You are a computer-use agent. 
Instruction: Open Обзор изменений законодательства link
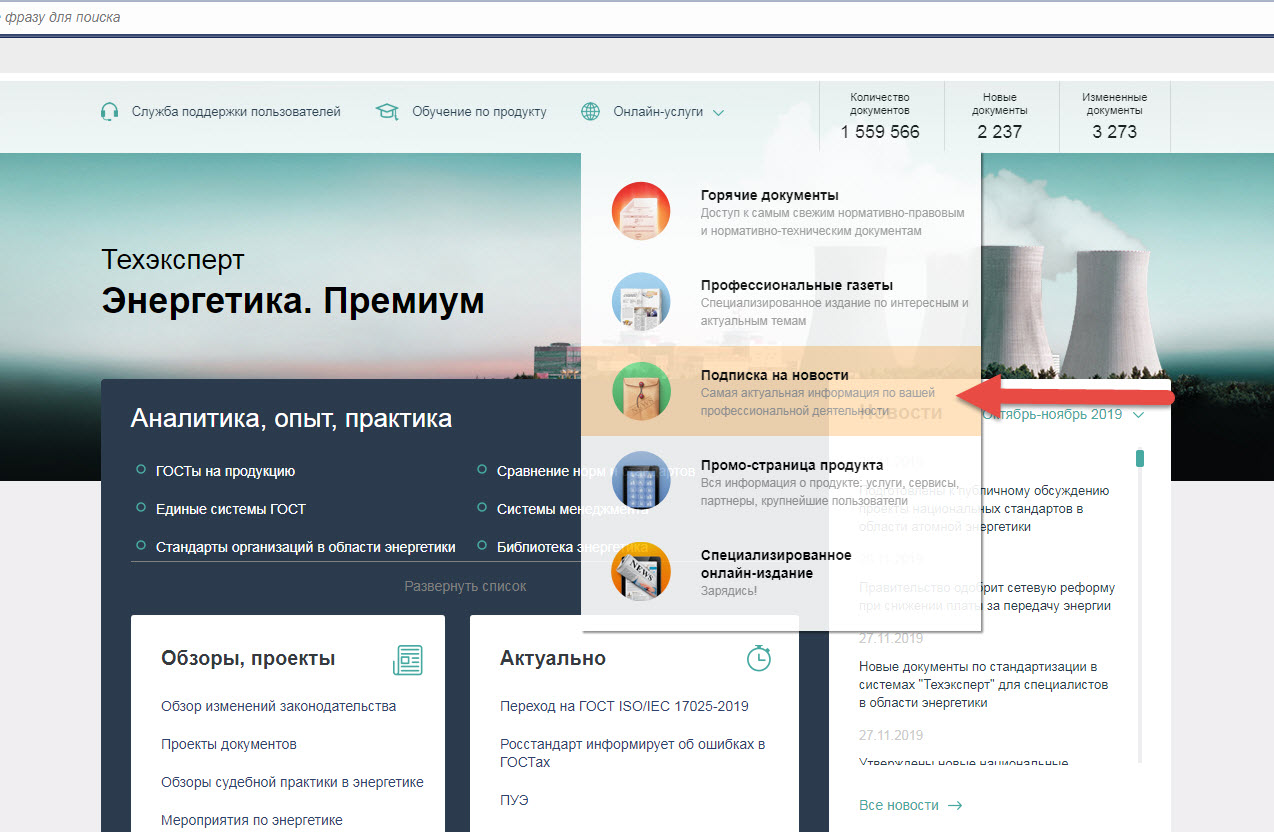(x=278, y=706)
